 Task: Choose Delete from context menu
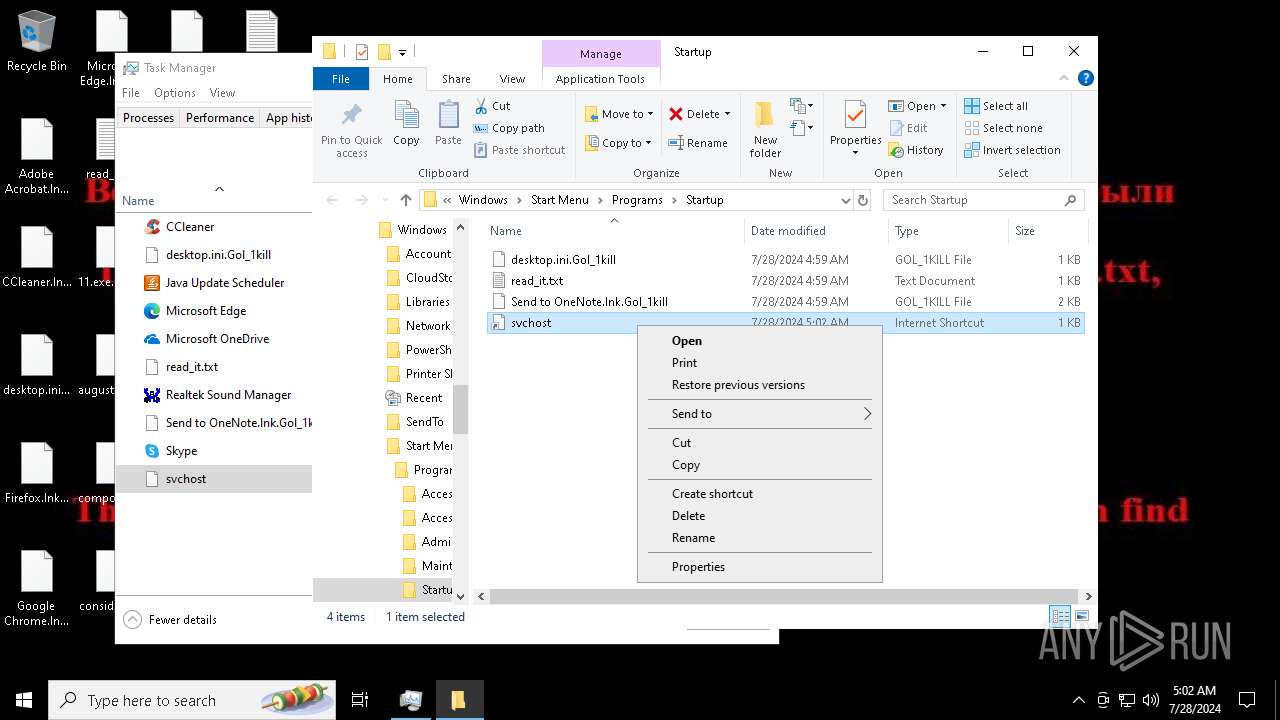coord(760,516)
